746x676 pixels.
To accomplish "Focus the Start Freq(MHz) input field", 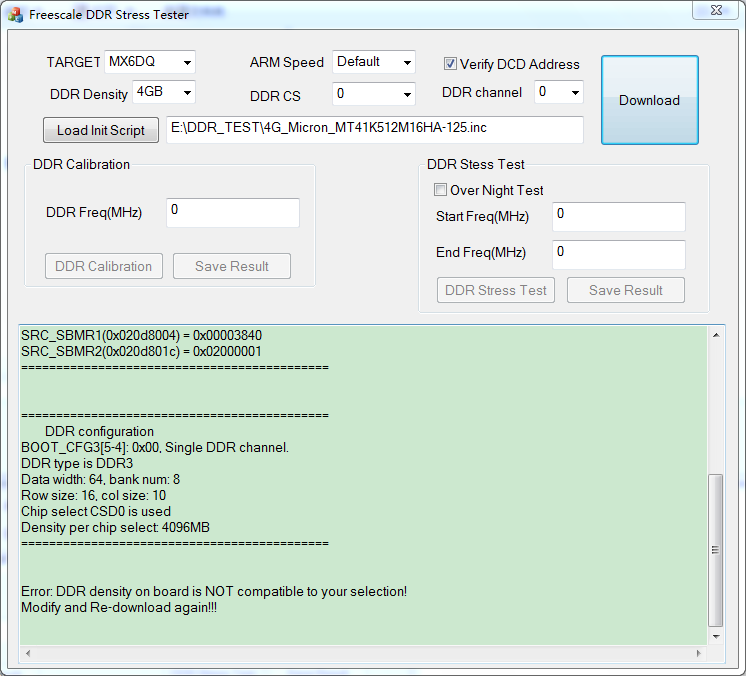I will 618,216.
